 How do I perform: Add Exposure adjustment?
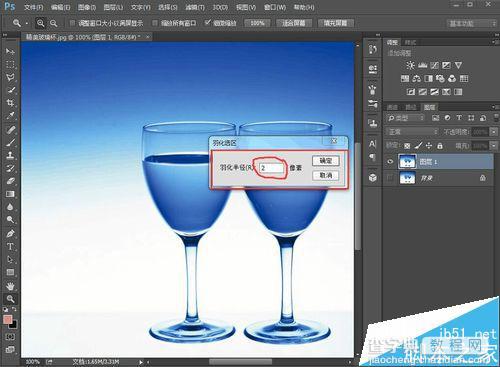pos(446,65)
